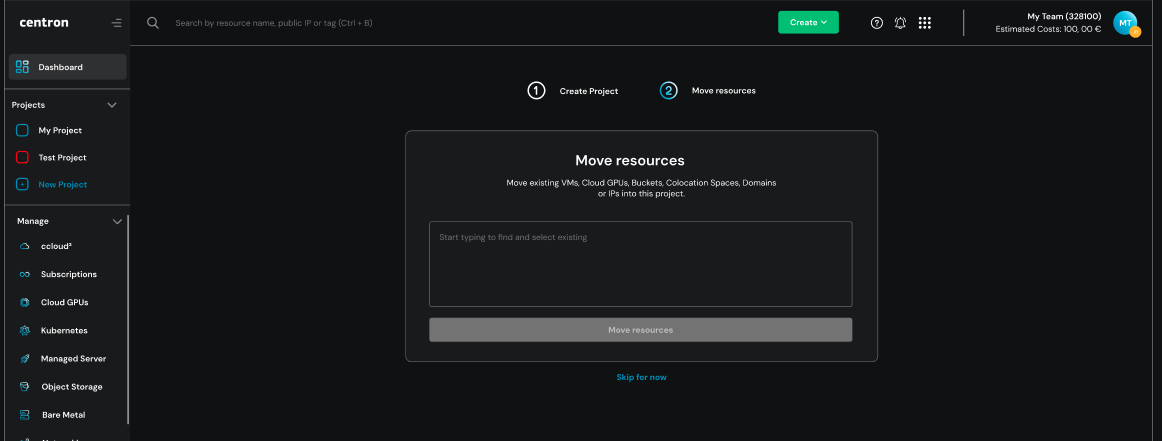Screen dimensions: 1162x441
Task: Open Dashboard from the sidebar
Action: click(x=68, y=67)
